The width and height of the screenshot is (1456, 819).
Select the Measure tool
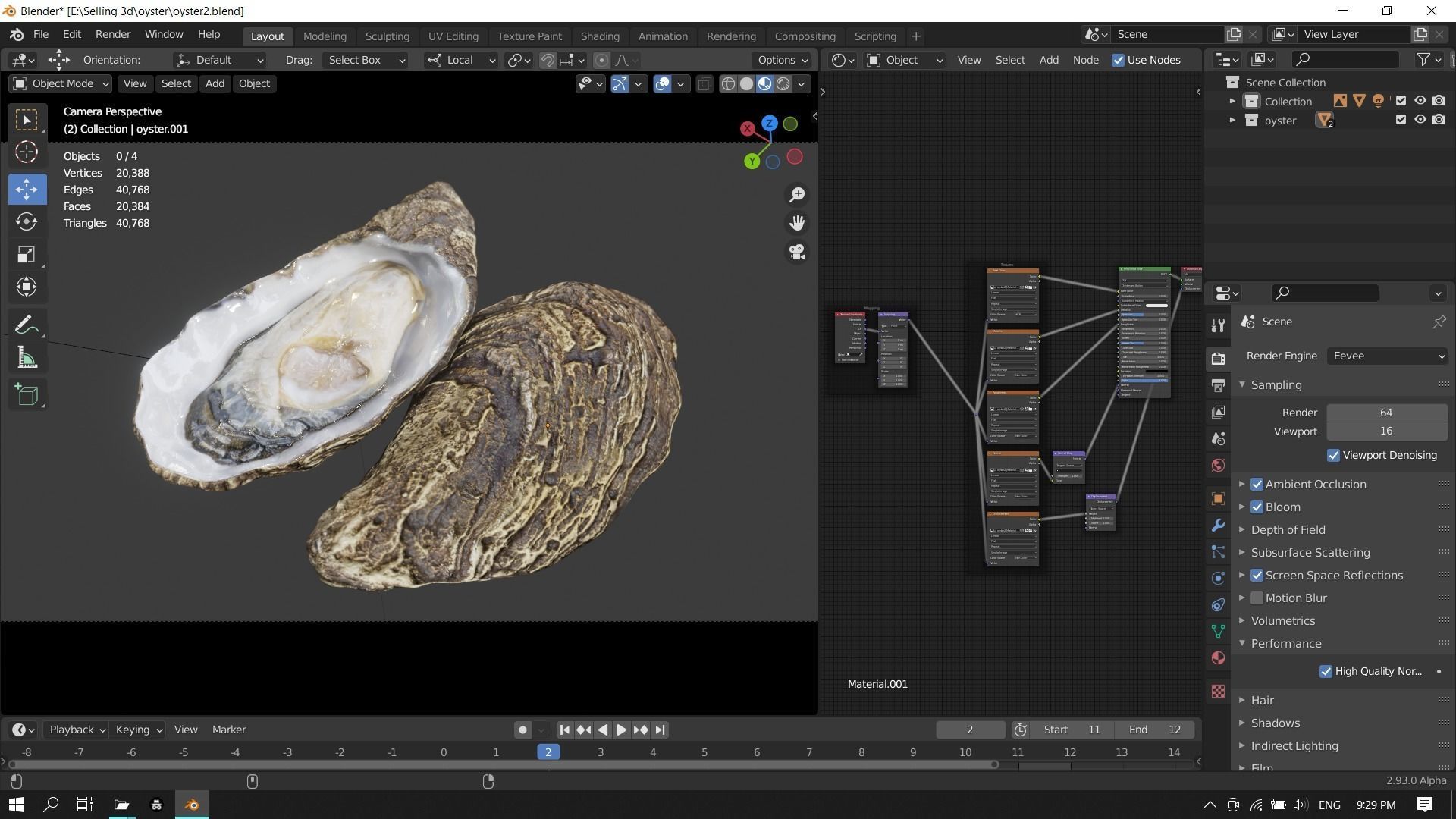[x=27, y=357]
